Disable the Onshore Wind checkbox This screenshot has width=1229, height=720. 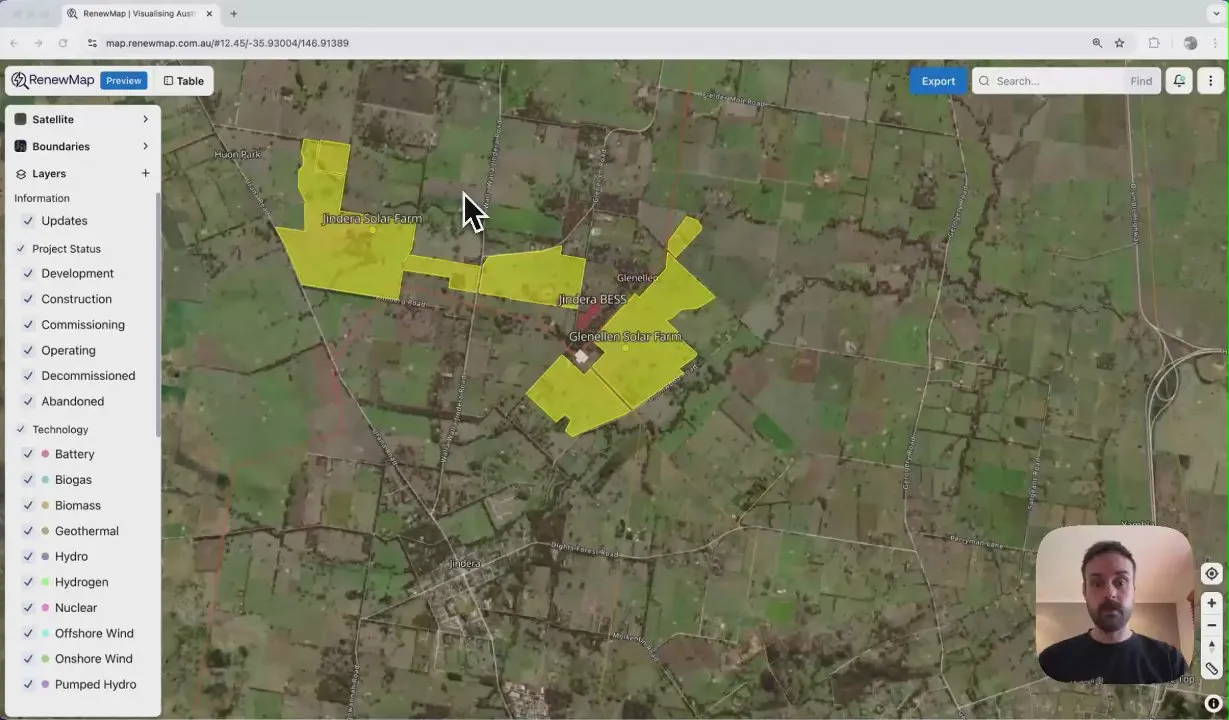[x=28, y=659]
